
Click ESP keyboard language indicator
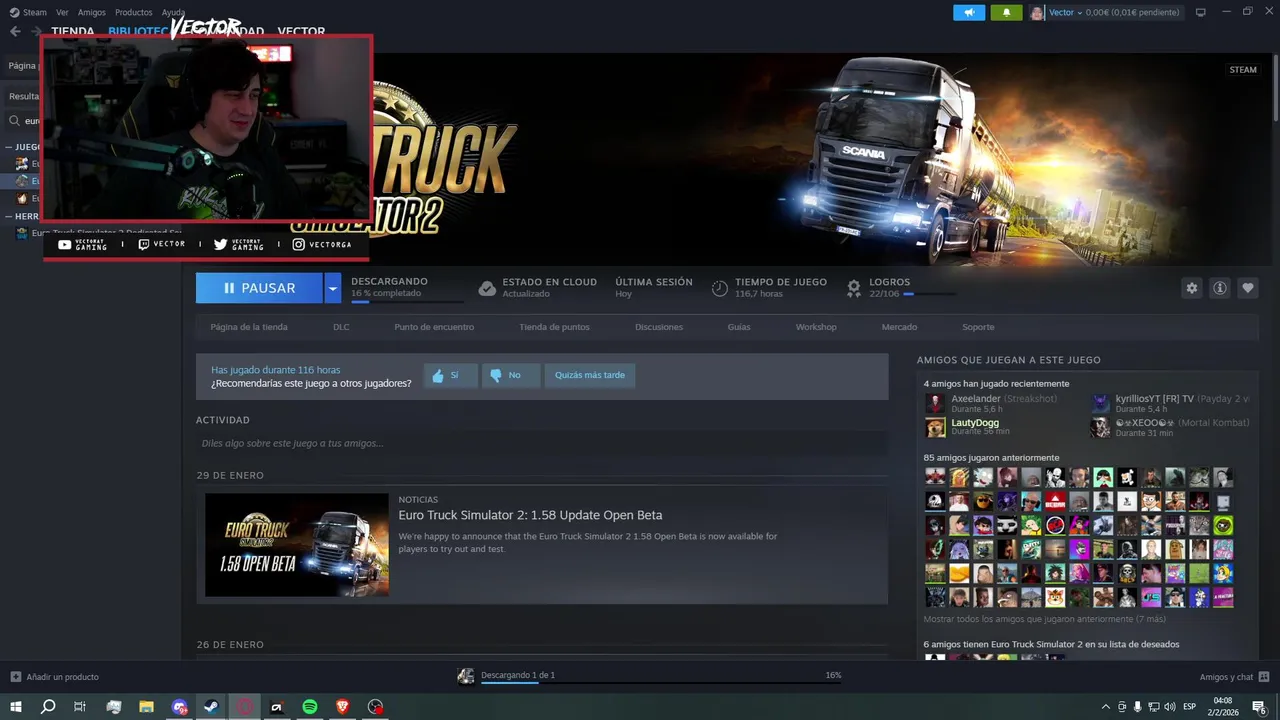pyautogui.click(x=1190, y=707)
